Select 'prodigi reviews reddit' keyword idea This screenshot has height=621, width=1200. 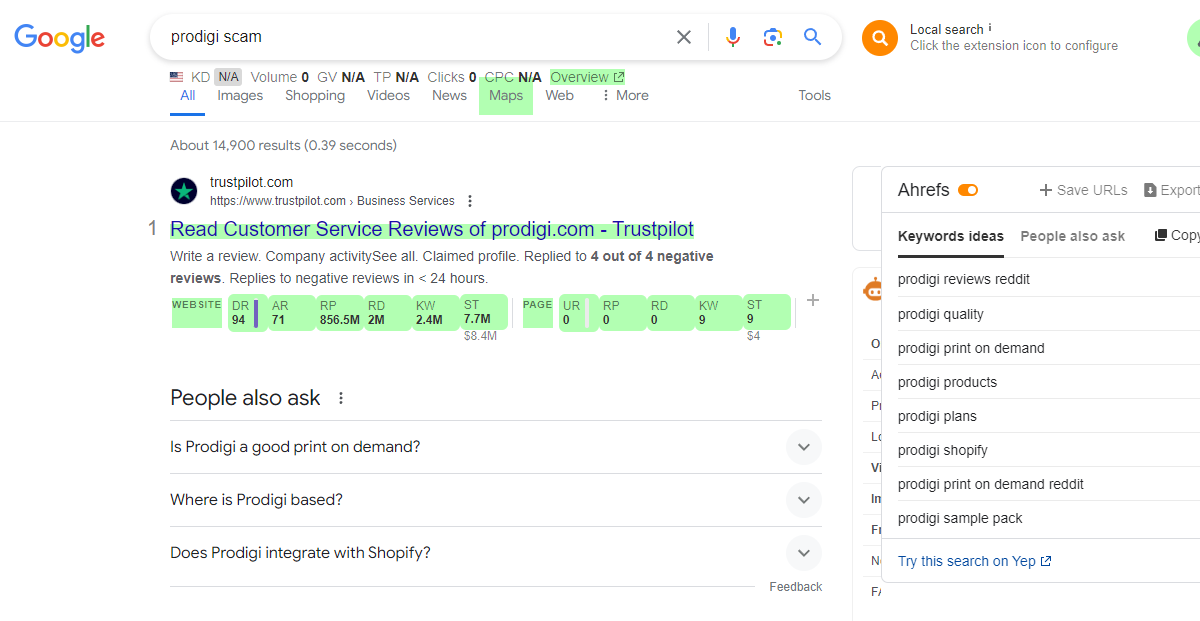(964, 279)
